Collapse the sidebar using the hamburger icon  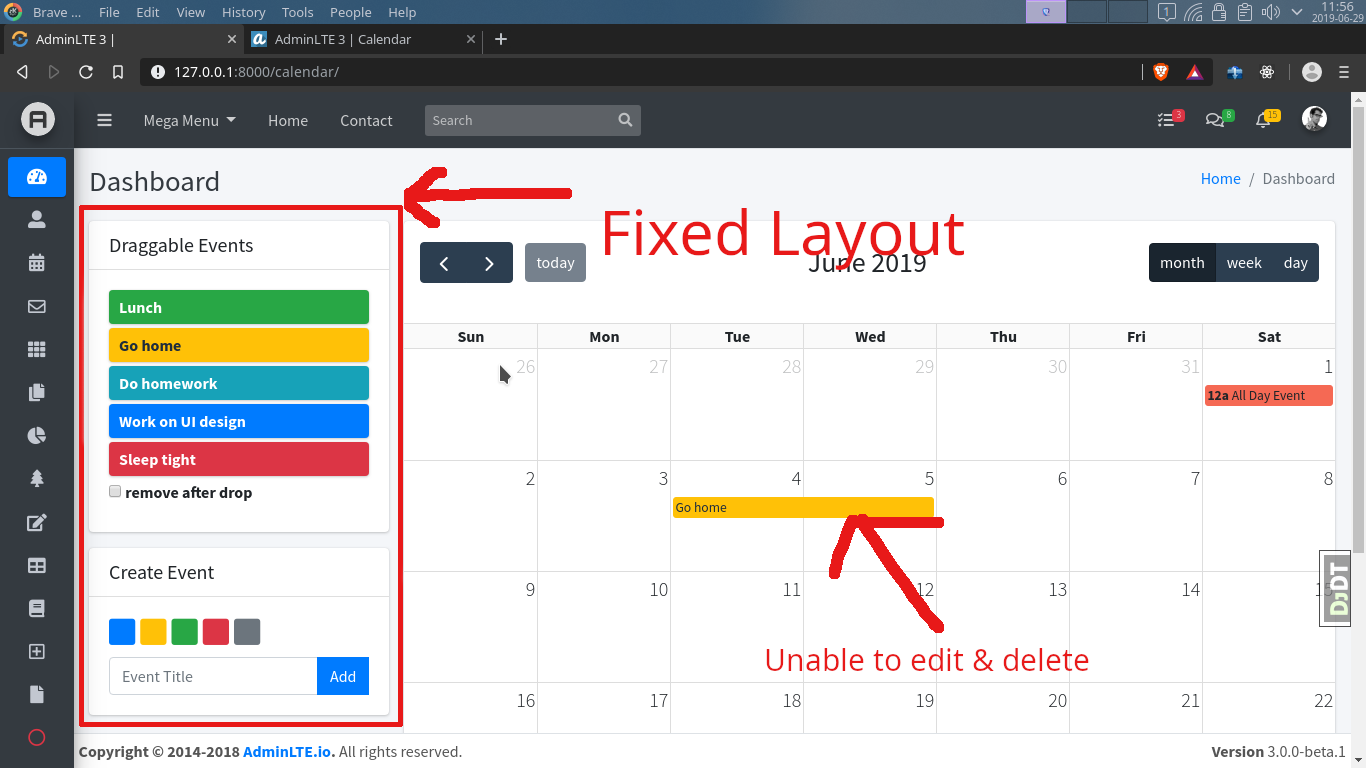(104, 120)
